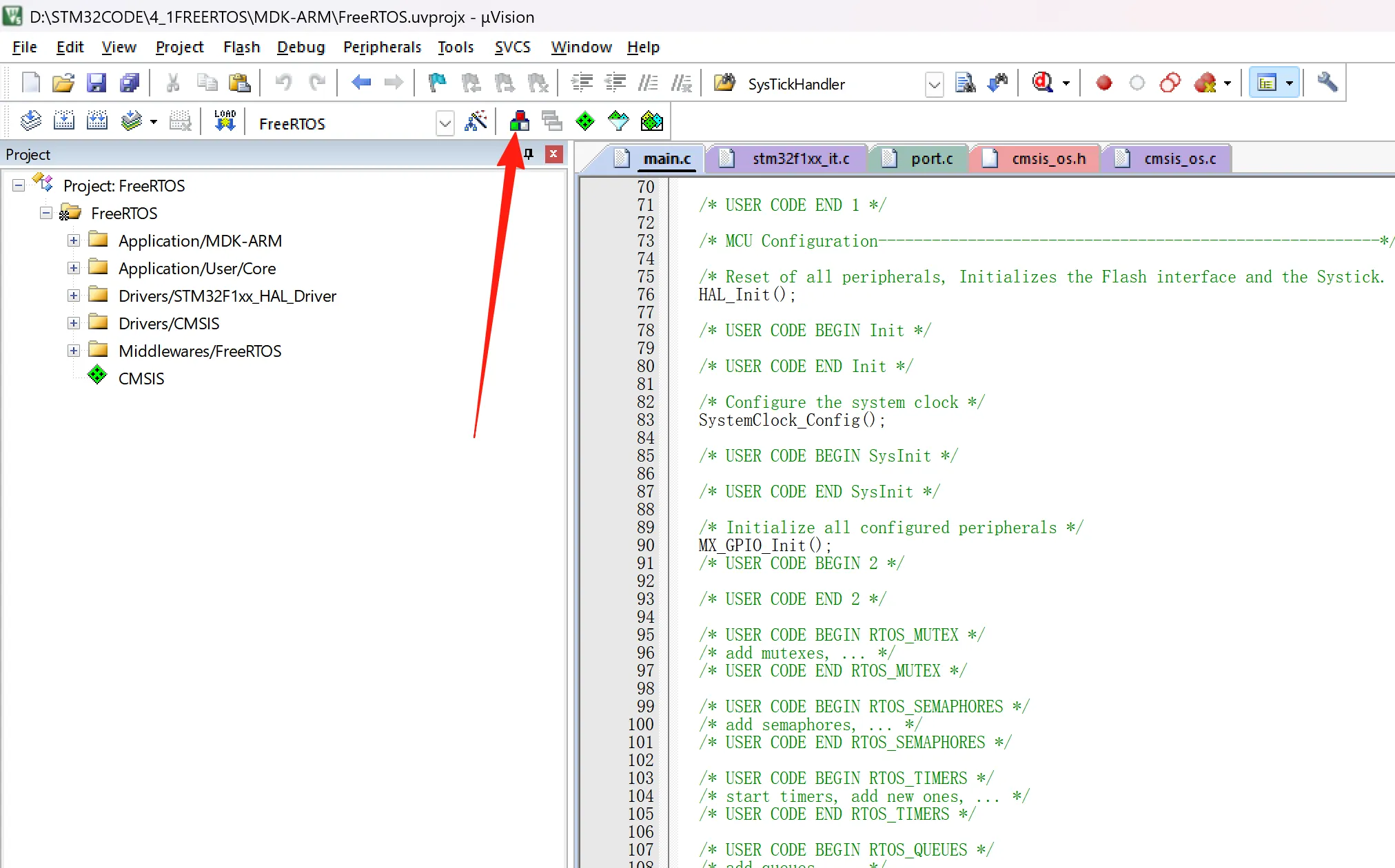
Task: Toggle the Project window layout button
Action: tap(1267, 83)
